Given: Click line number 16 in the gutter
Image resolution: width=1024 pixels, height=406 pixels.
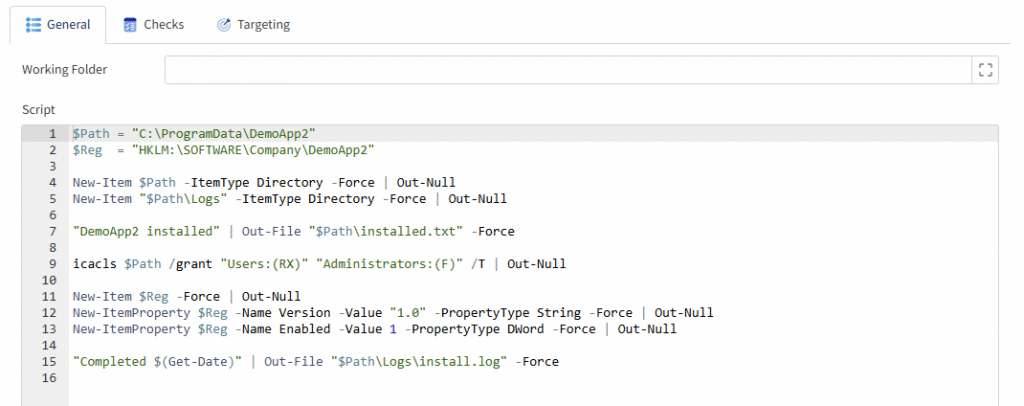Looking at the screenshot, I should tap(50, 378).
